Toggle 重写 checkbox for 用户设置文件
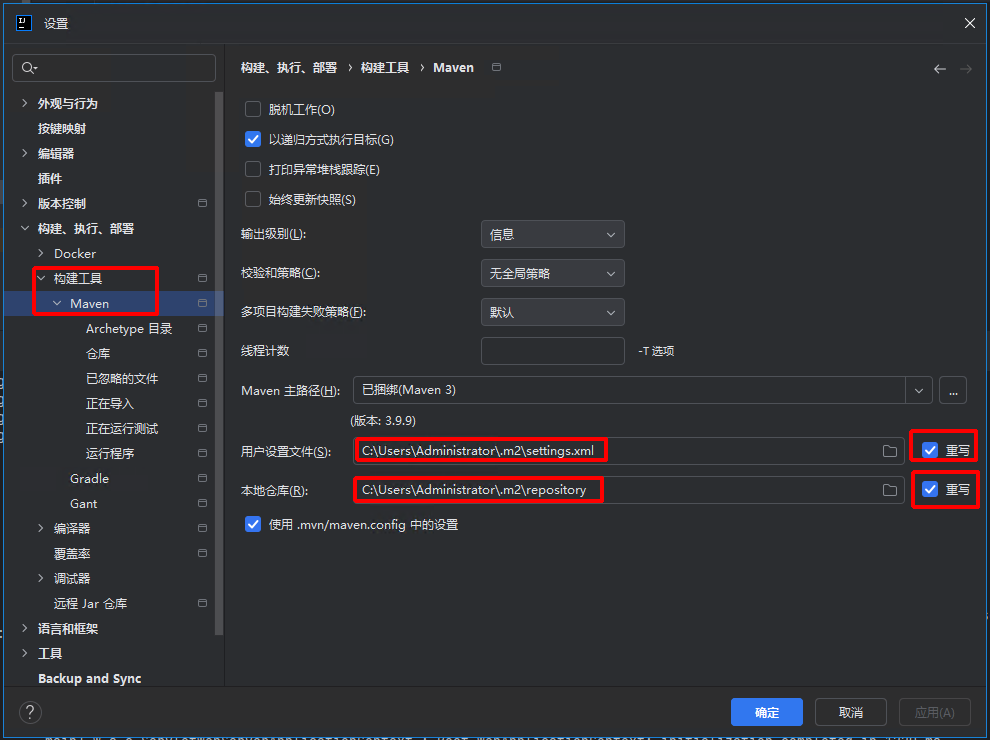This screenshot has height=740, width=990. pyautogui.click(x=930, y=450)
